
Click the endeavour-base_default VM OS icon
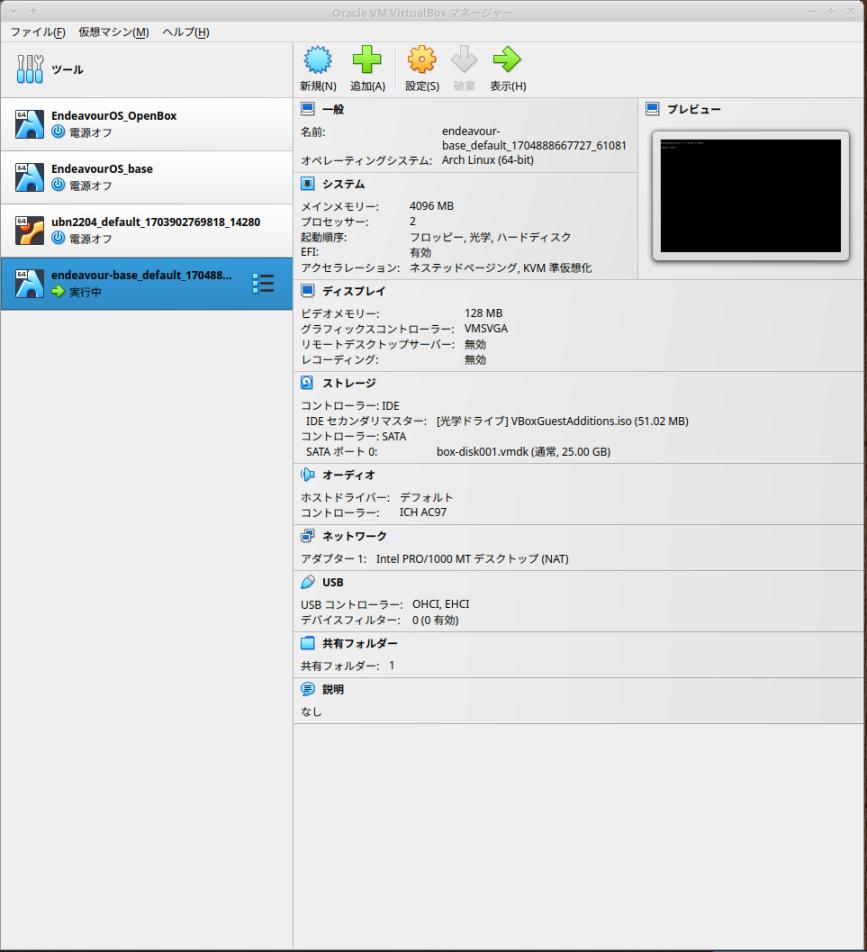29,284
